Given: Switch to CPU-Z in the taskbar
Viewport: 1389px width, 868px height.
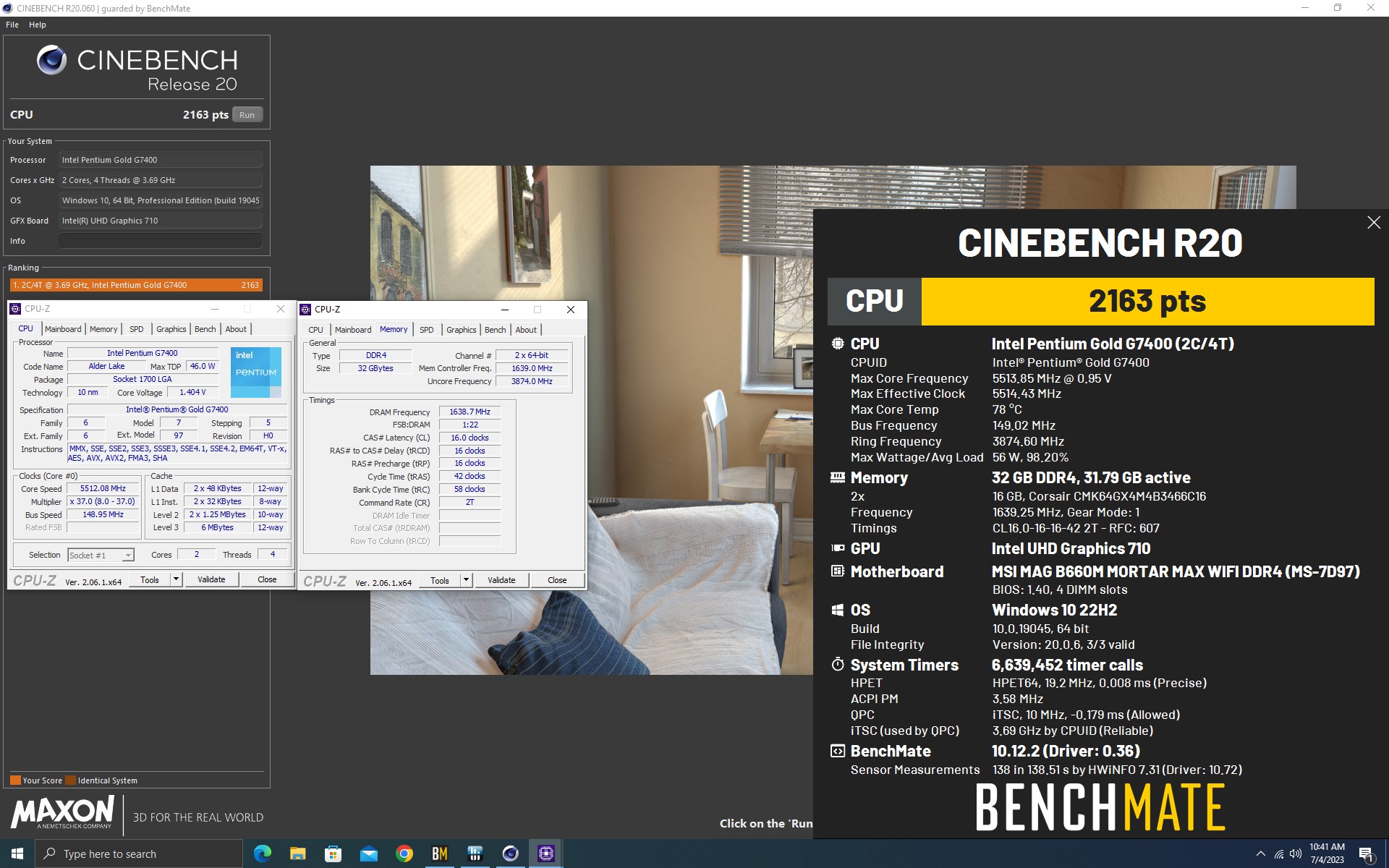Looking at the screenshot, I should point(545,854).
